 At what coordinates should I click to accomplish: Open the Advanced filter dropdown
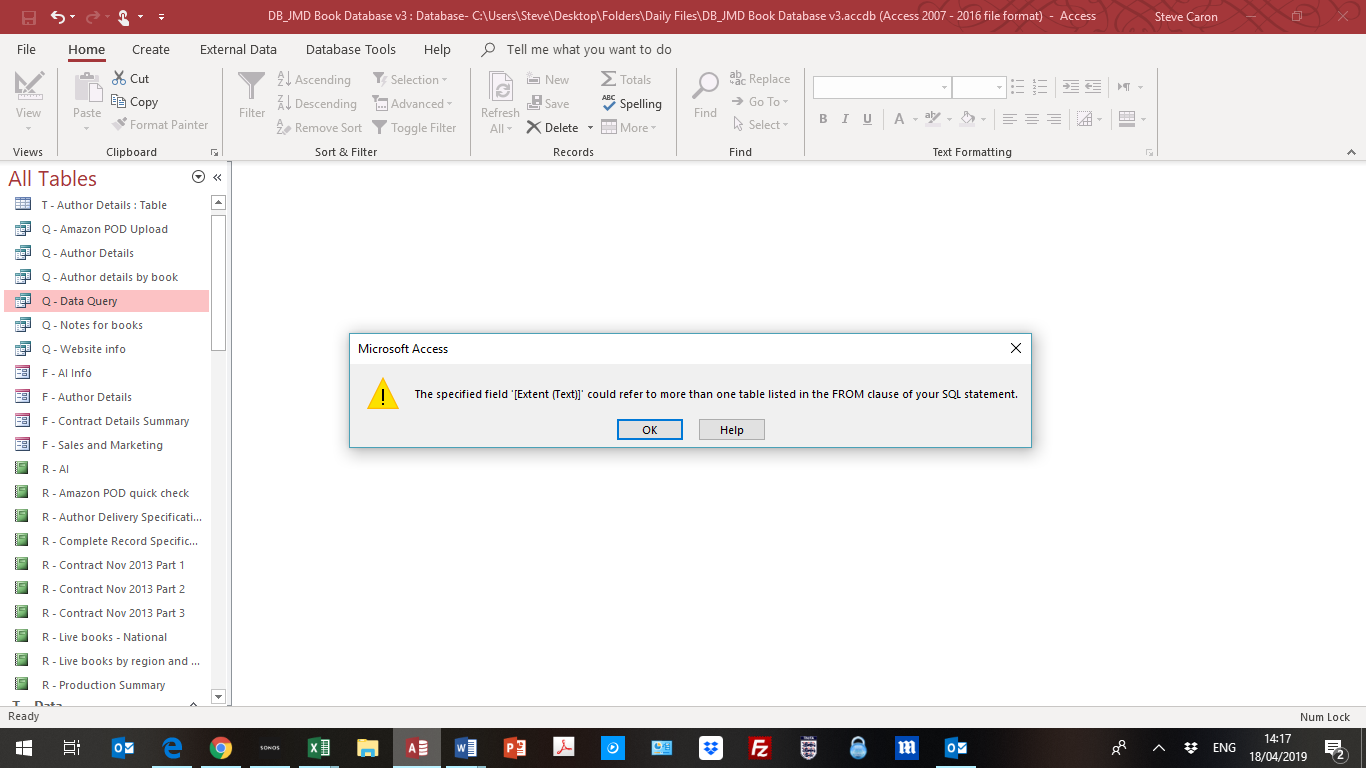coord(412,103)
